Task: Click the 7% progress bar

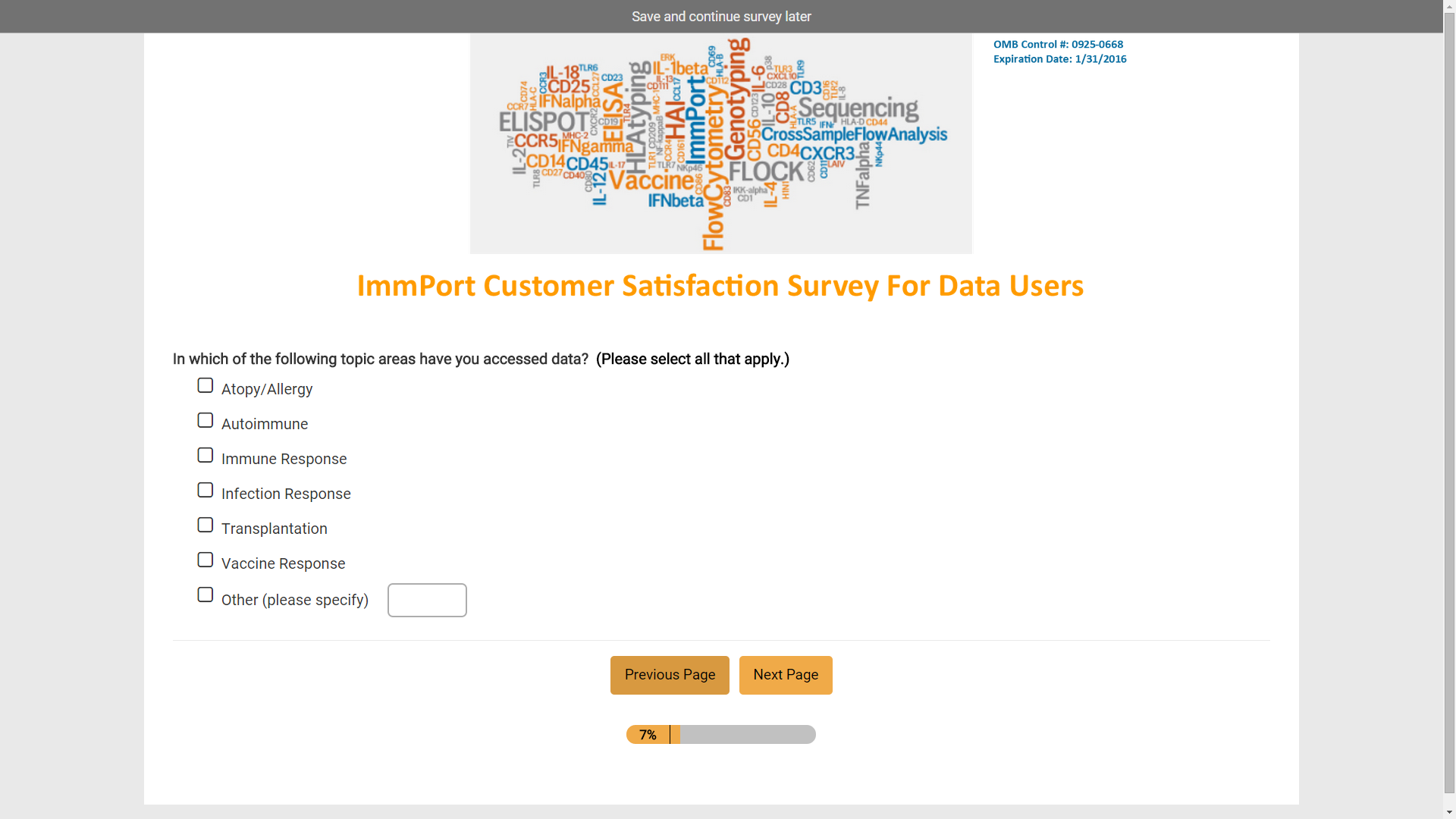Action: pyautogui.click(x=720, y=734)
